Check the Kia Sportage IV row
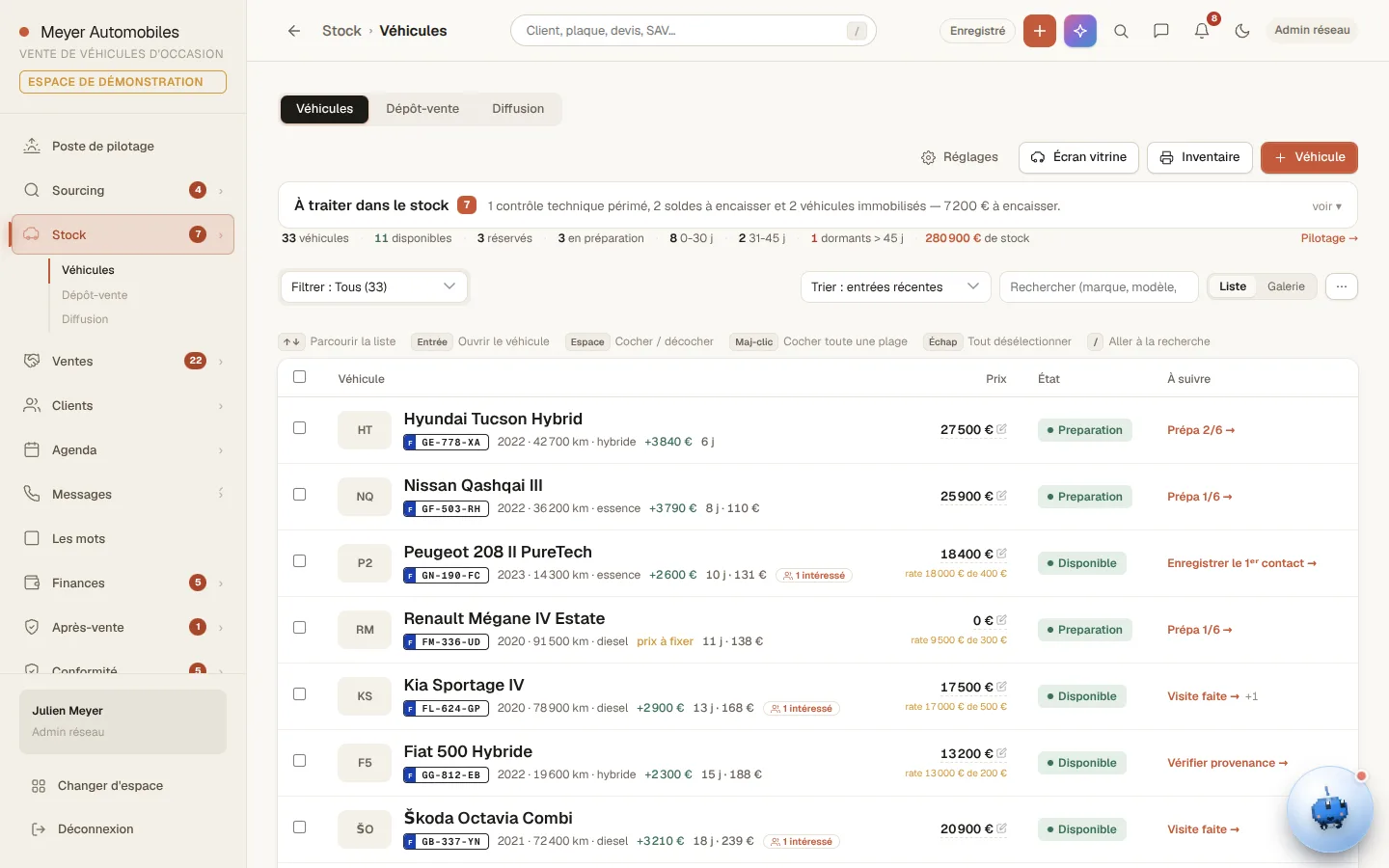The height and width of the screenshot is (868, 1389). click(x=299, y=694)
